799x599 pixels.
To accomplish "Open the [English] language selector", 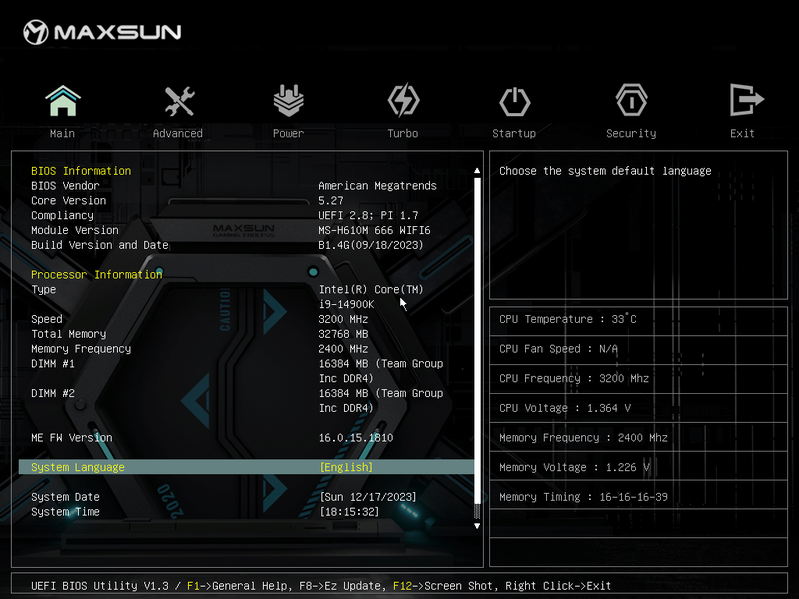I will (346, 467).
